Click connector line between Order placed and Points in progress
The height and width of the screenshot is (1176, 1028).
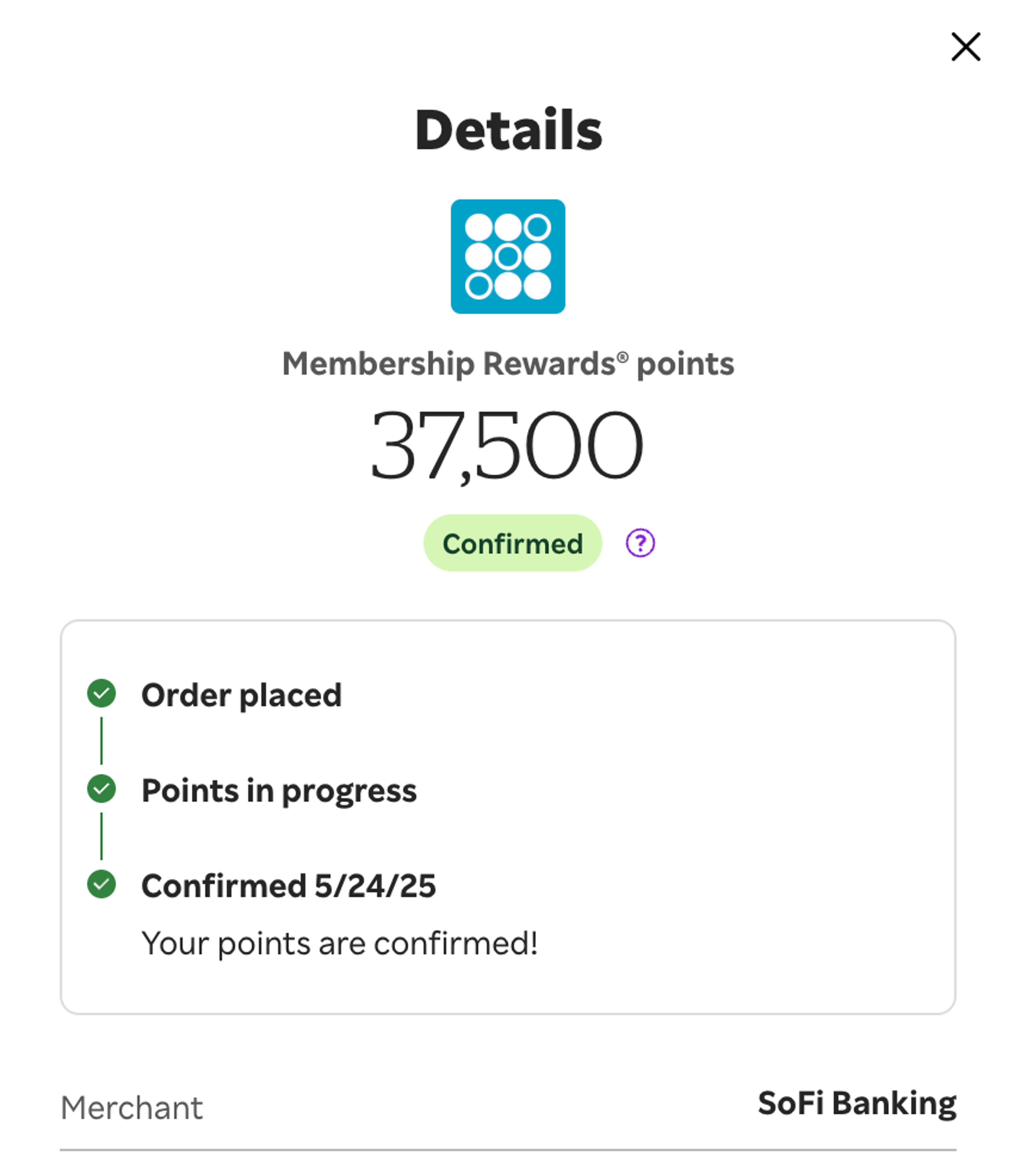click(x=101, y=741)
